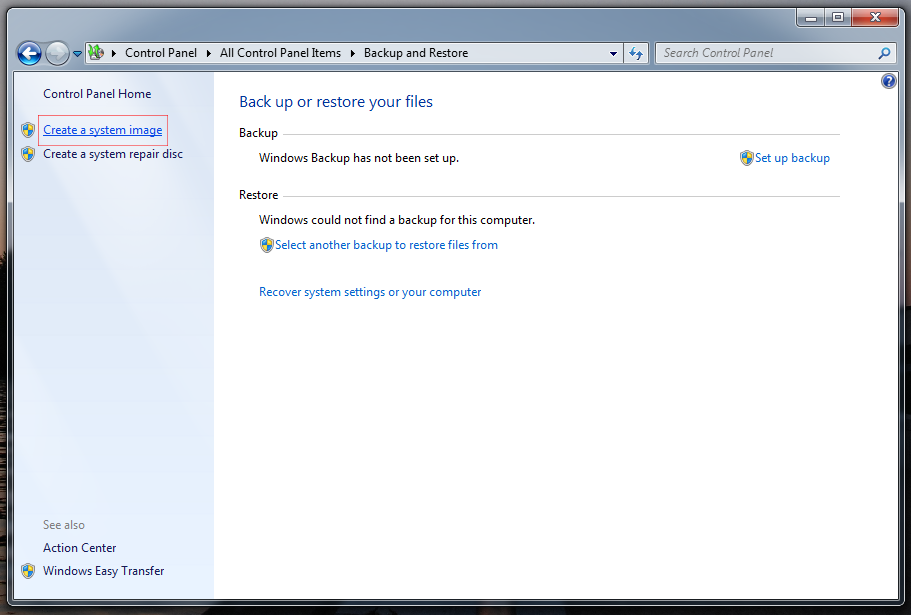Expand arrow before Control Panel breadcrumb
The image size is (911, 615).
click(114, 53)
